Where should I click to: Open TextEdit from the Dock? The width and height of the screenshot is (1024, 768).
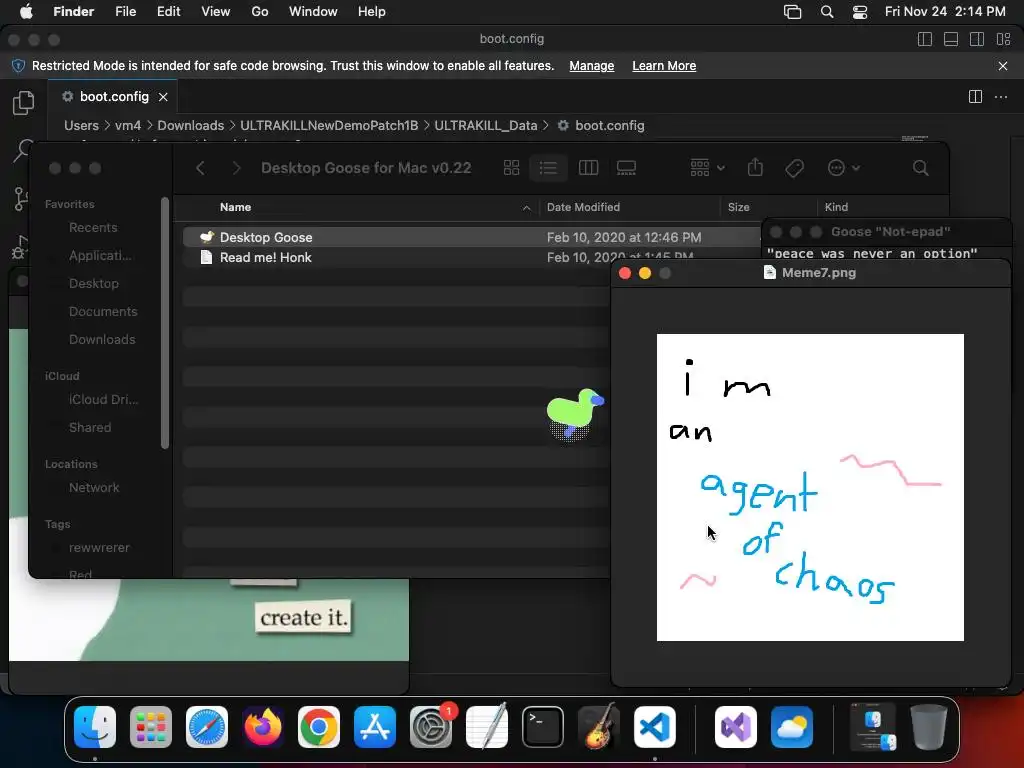click(487, 727)
